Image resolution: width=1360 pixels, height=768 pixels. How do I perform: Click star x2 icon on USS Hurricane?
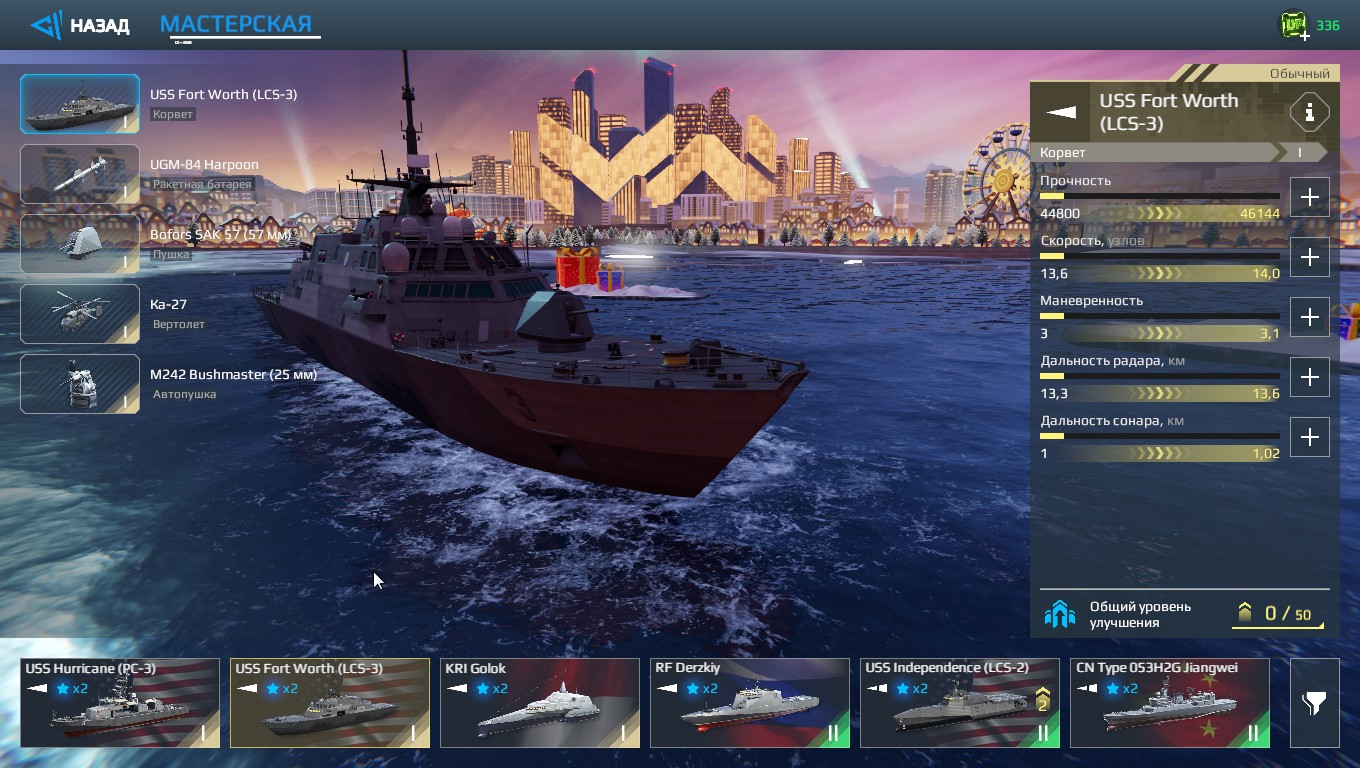point(72,689)
